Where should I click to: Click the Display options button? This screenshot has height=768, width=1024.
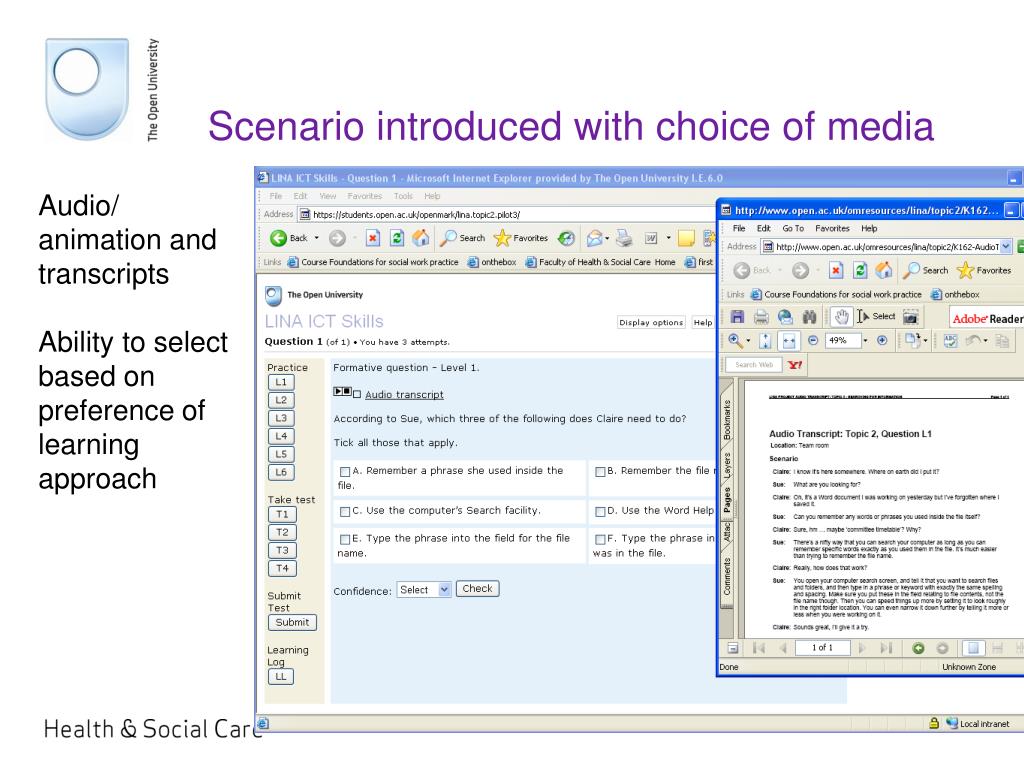point(651,323)
